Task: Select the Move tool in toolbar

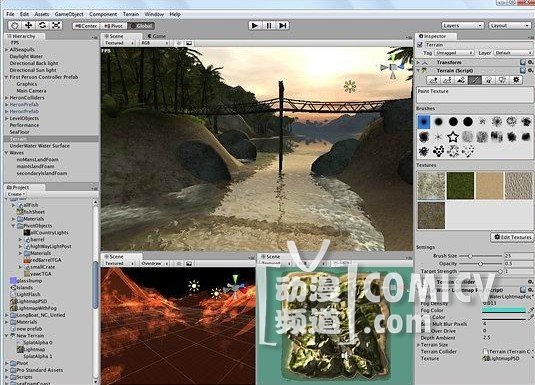Action: [29, 25]
